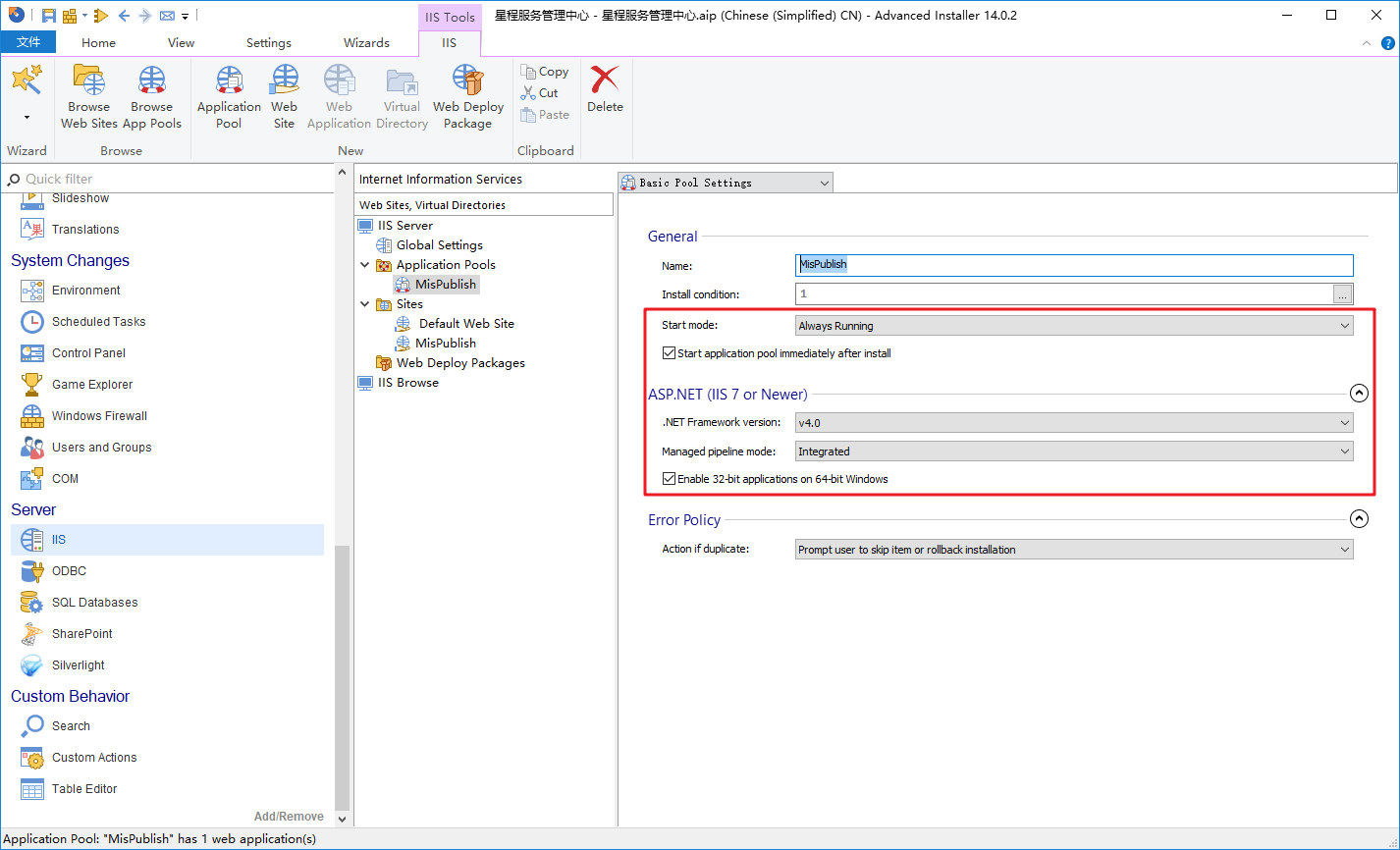1400x850 pixels.
Task: Click Browse App Pools in ribbon
Action: pyautogui.click(x=152, y=97)
